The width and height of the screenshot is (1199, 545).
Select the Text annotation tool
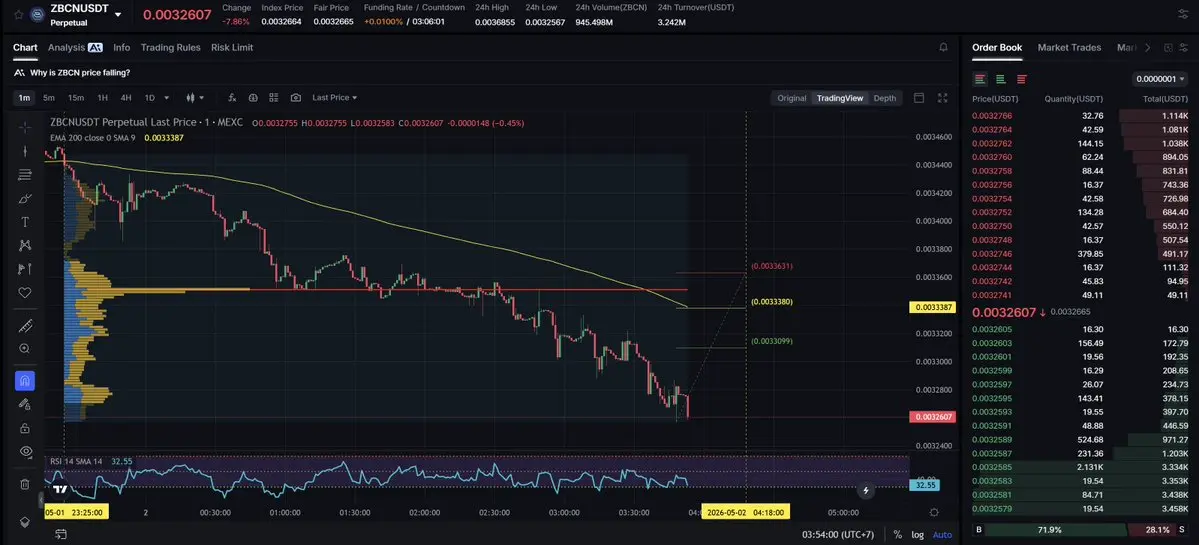click(x=24, y=222)
